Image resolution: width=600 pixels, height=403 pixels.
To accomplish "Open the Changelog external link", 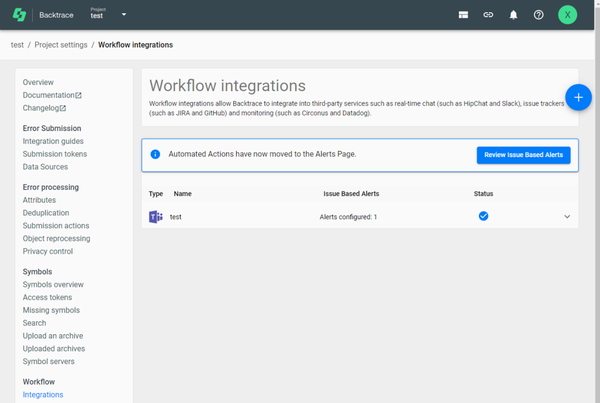I will [44, 107].
